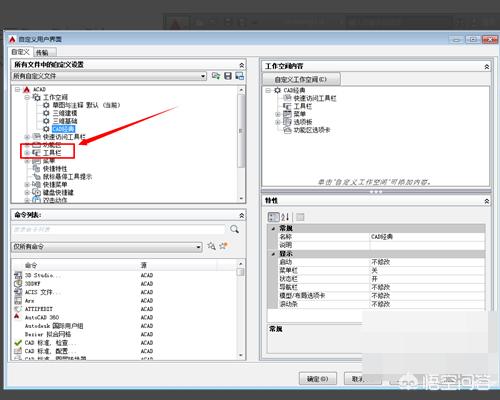The image size is (500, 400).
Task: Expand the 快速访问工具栏 node in left tree
Action: [27, 137]
